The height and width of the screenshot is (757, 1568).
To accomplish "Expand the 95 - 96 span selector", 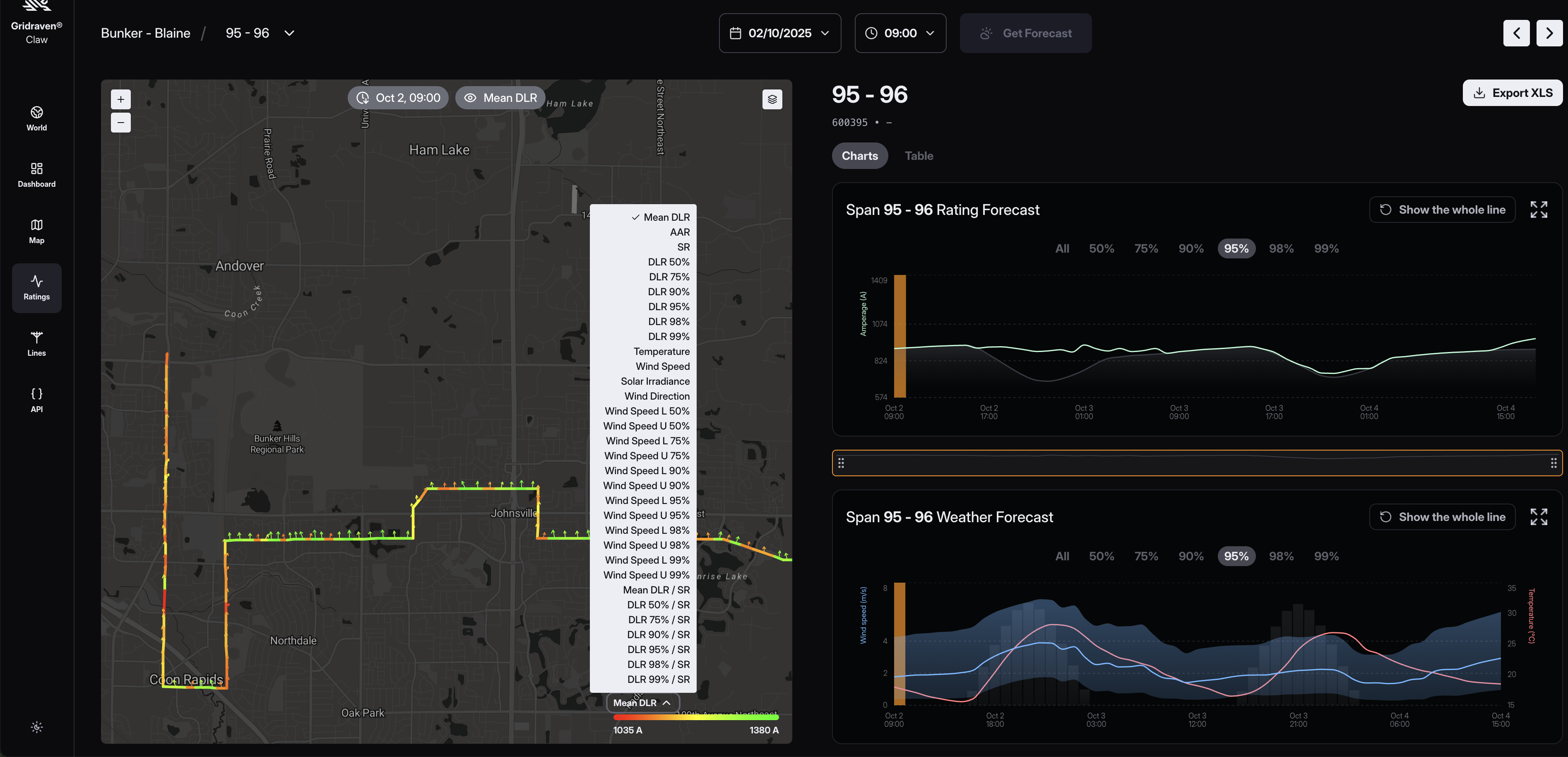I will point(289,33).
